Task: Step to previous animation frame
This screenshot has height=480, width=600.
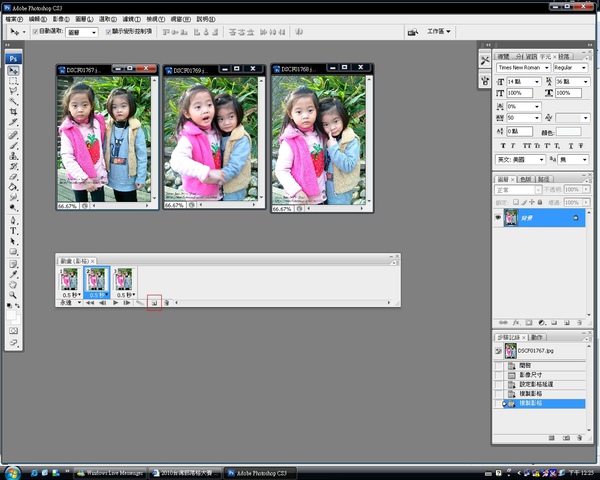Action: 103,303
